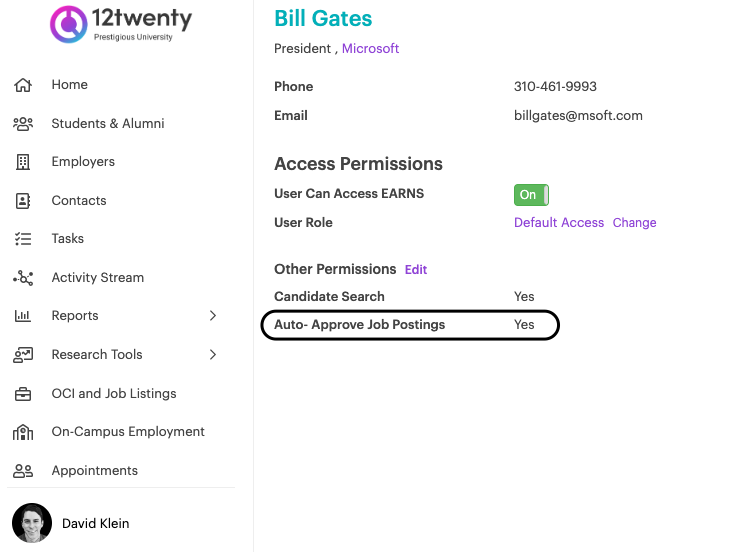The height and width of the screenshot is (552, 730).
Task: Open the Students & Alumni people icon
Action: click(23, 123)
